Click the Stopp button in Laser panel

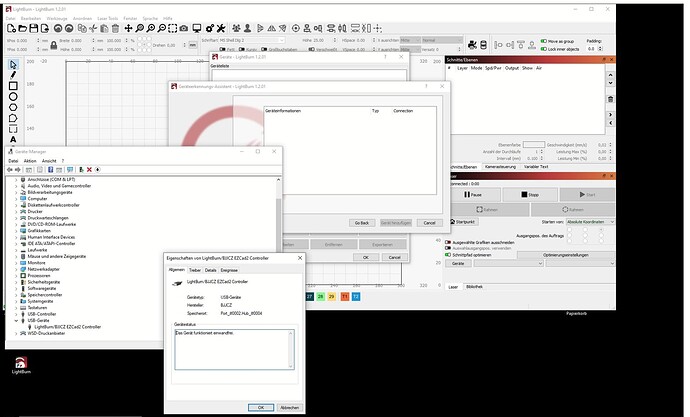click(x=530, y=194)
